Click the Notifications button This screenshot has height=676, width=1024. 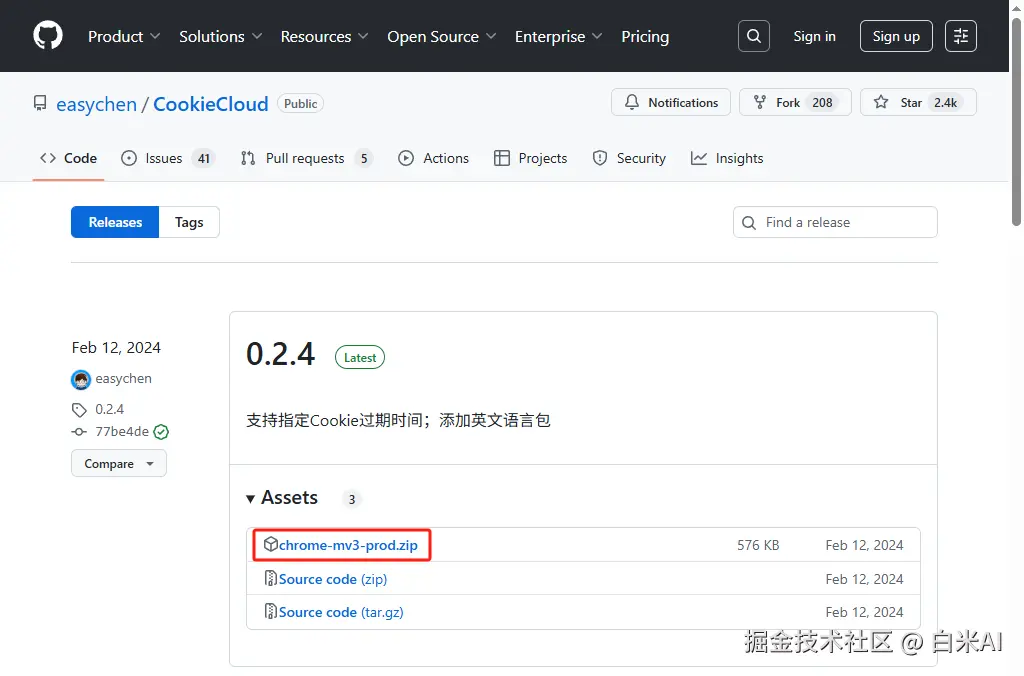[x=671, y=103]
